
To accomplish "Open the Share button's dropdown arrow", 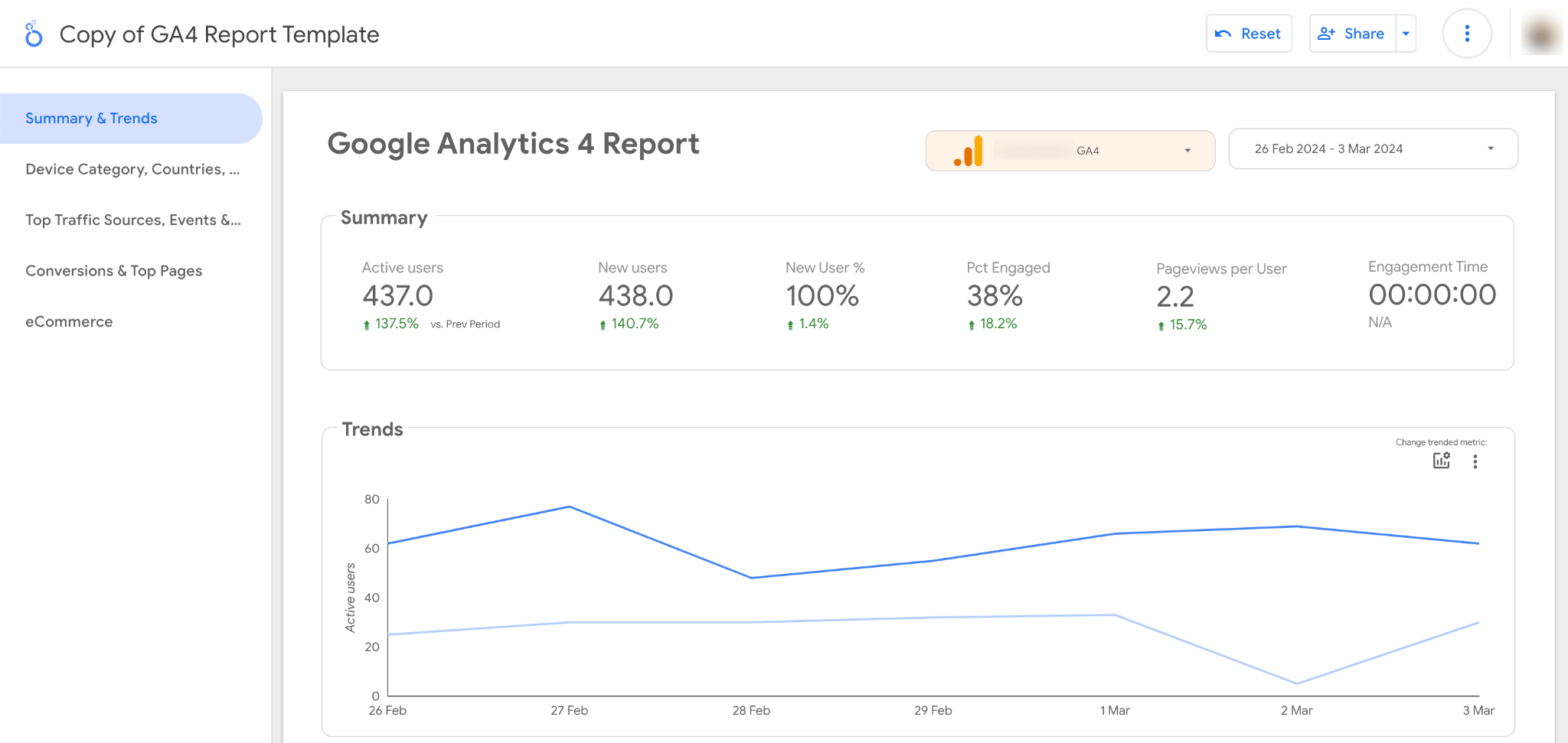I will pos(1405,33).
